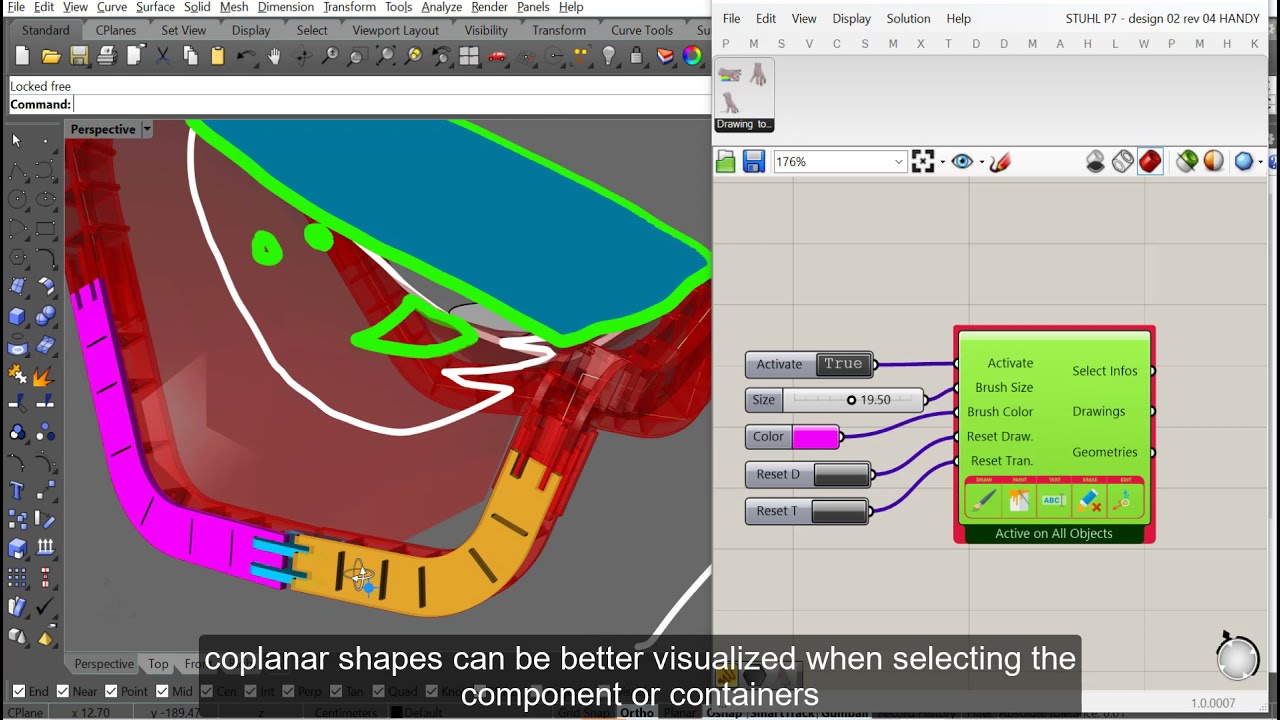Switch to the Top viewport tab

[x=158, y=664]
